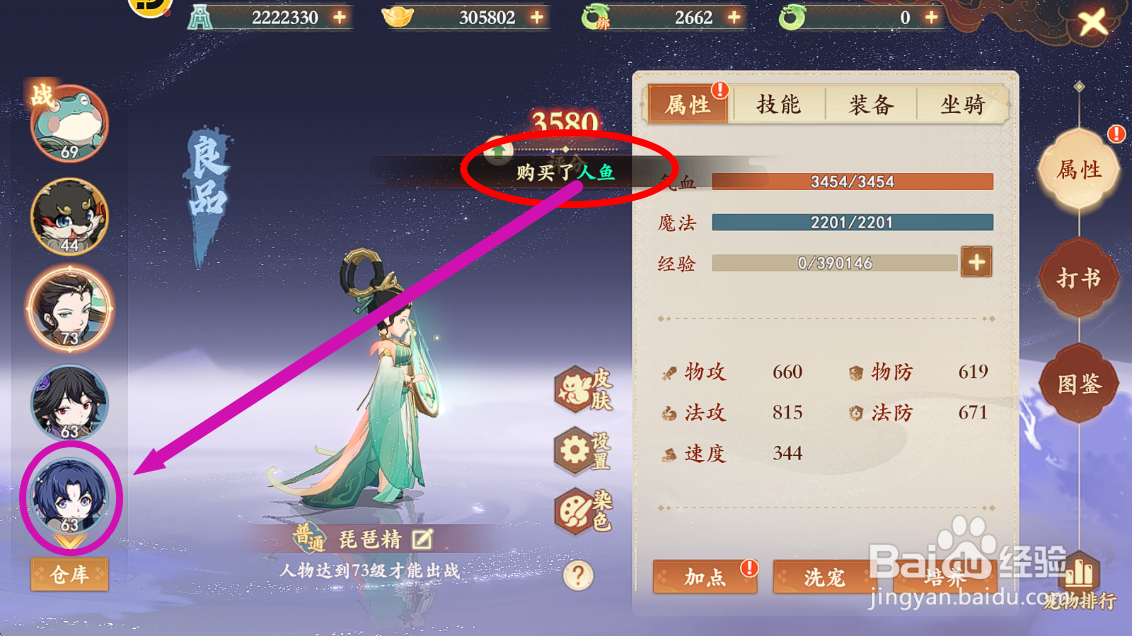Viewport: 1132px width, 636px height.
Task: Open the 打书 side menu
Action: click(1079, 278)
